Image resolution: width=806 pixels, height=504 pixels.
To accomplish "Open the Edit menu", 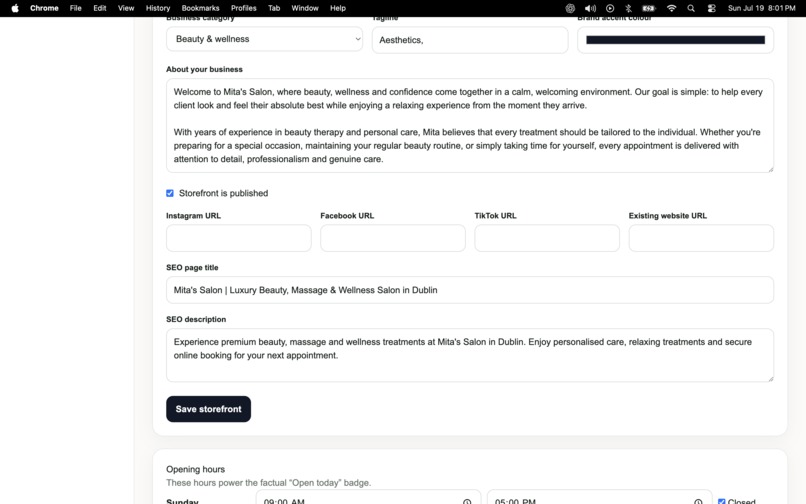I will coord(100,8).
